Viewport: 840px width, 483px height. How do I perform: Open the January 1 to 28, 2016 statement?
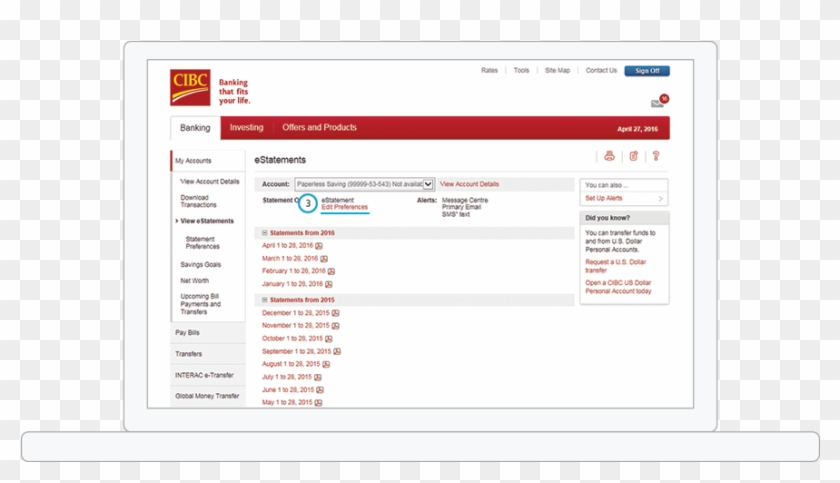pos(292,284)
